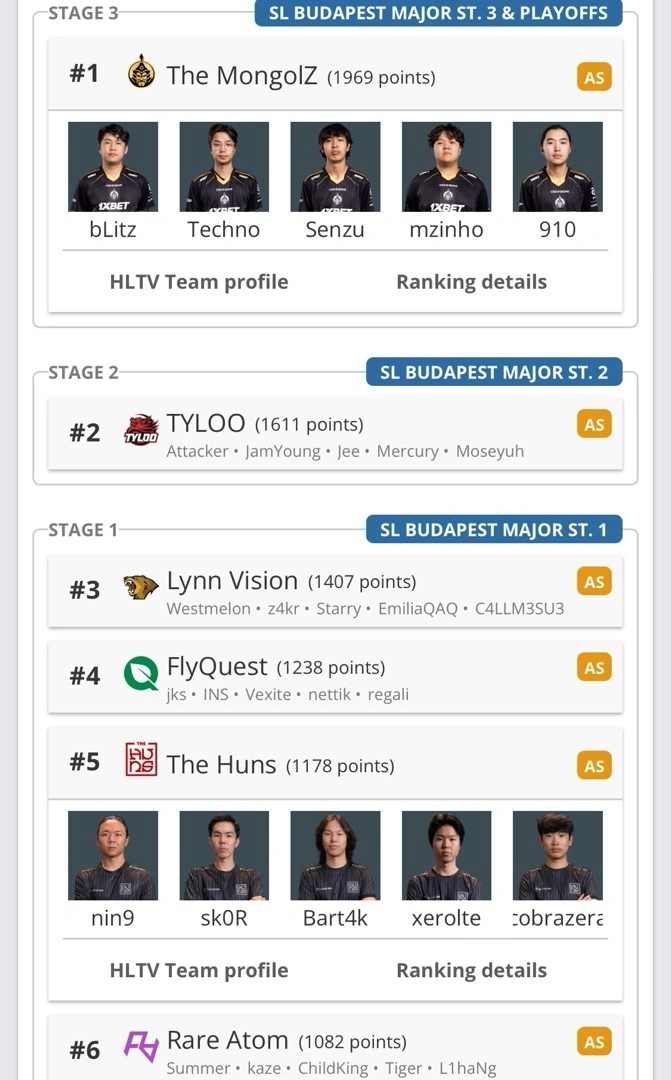Open HLTV Team profile for The MongolZ
This screenshot has width=671, height=1080.
click(199, 282)
